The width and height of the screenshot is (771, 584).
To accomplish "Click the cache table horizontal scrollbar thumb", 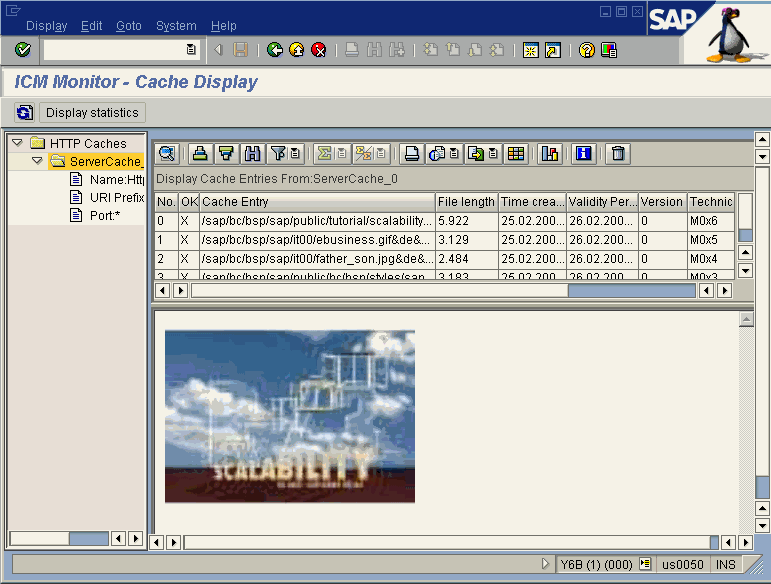I will pyautogui.click(x=631, y=290).
